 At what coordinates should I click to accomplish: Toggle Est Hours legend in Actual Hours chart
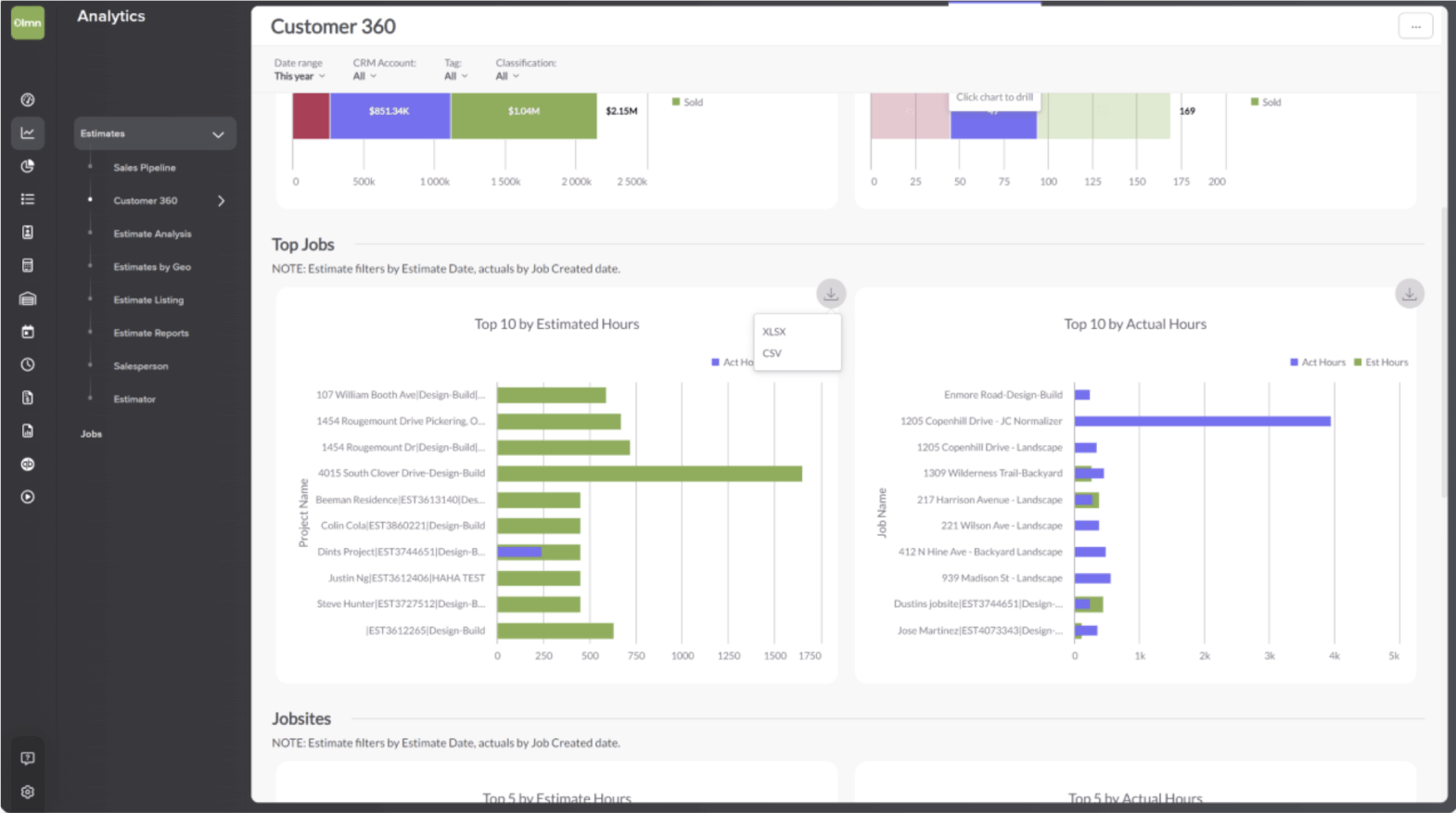1381,362
